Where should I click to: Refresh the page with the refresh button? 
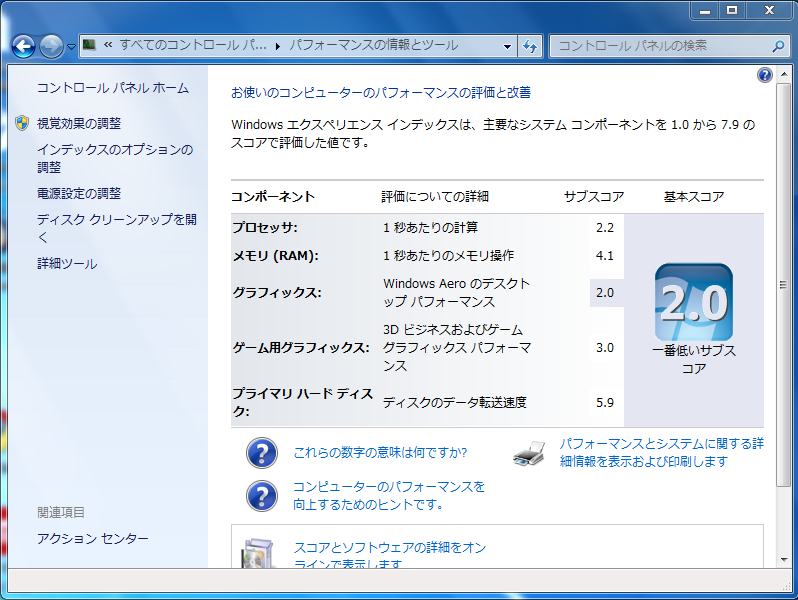(x=530, y=46)
